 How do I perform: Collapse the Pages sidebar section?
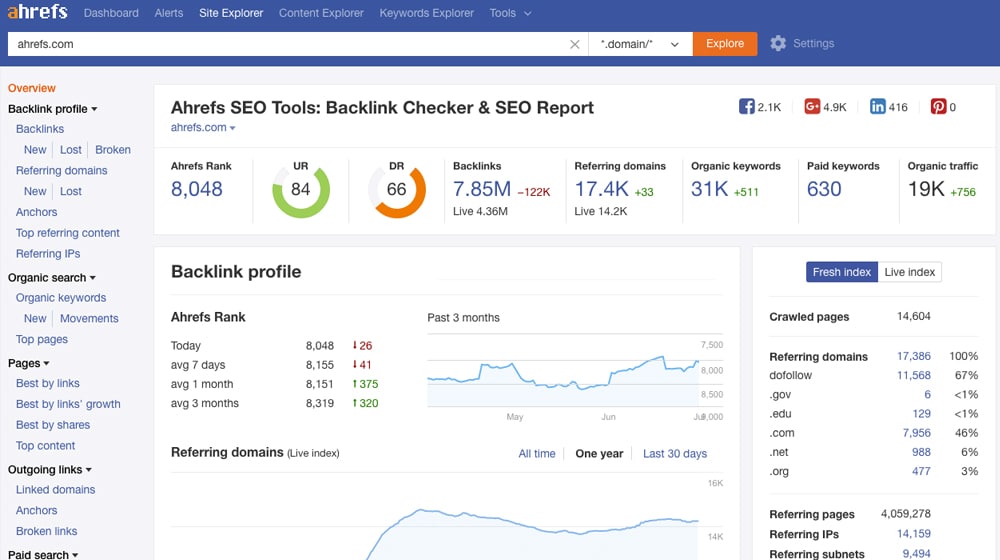click(29, 363)
